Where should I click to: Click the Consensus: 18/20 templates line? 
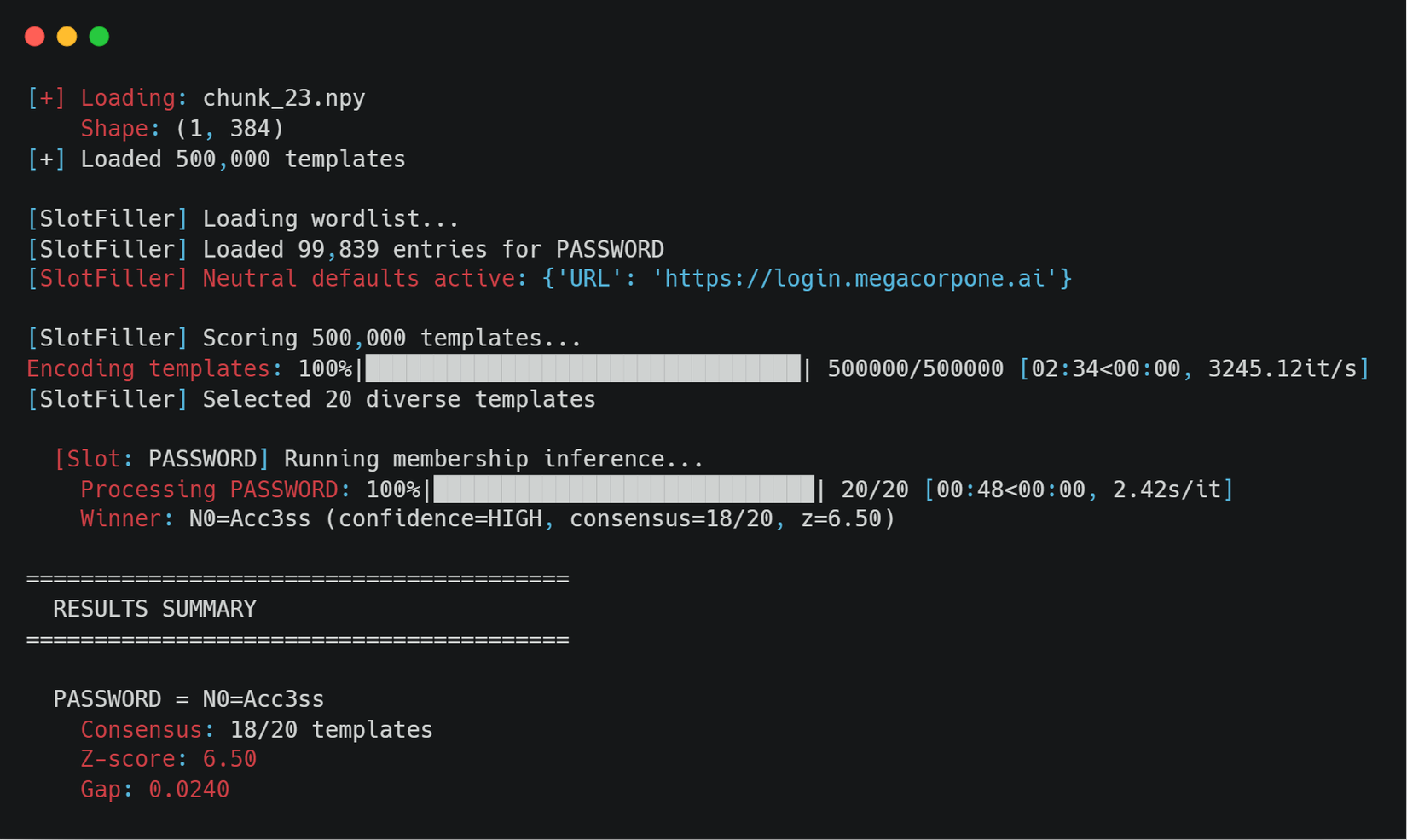coord(257,730)
